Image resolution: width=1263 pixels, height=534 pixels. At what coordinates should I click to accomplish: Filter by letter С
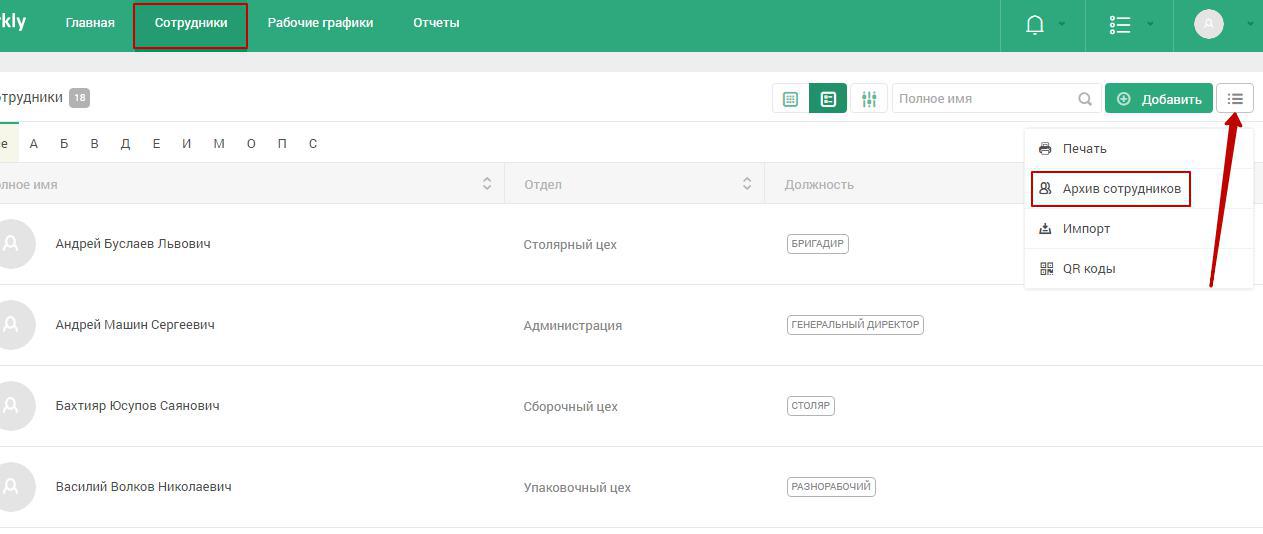(x=313, y=144)
